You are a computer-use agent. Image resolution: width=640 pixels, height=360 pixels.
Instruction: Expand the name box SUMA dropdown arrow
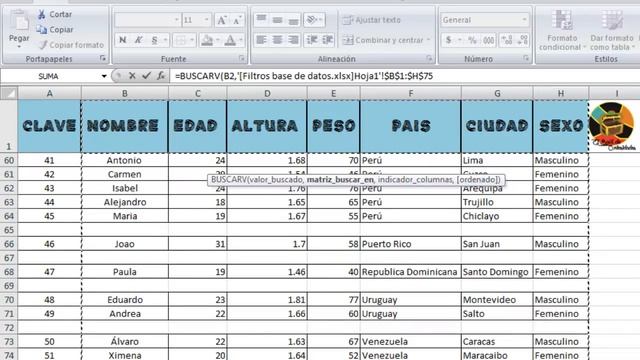click(x=104, y=76)
